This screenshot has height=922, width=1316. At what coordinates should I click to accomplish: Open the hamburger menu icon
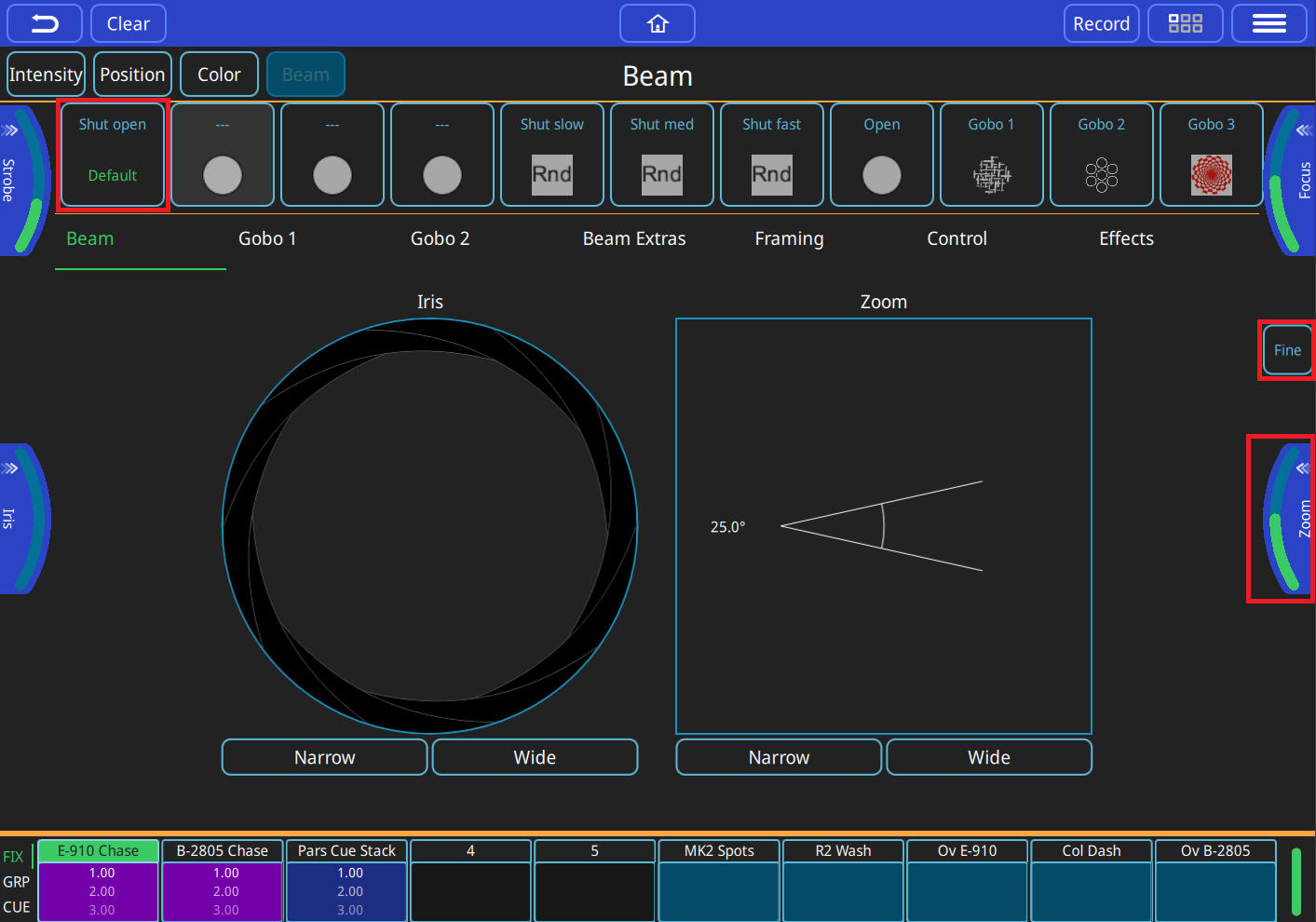click(x=1269, y=23)
